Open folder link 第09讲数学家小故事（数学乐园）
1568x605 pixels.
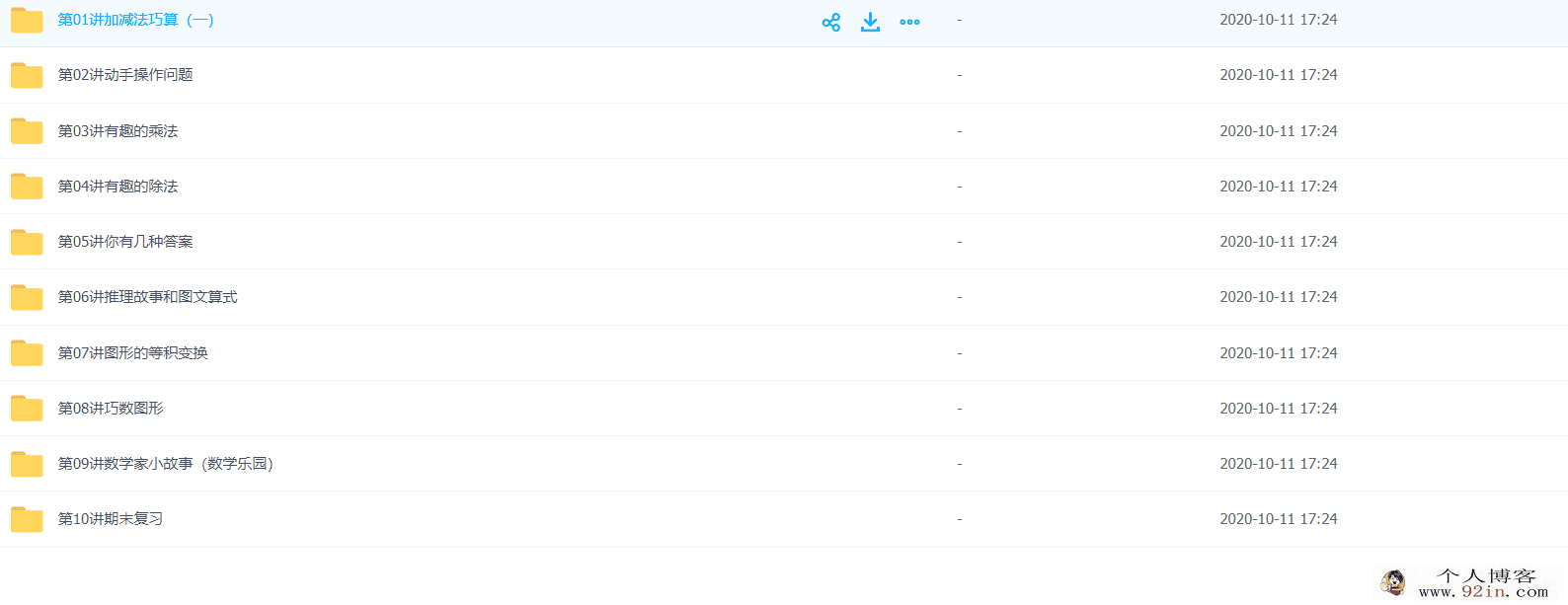click(x=166, y=464)
